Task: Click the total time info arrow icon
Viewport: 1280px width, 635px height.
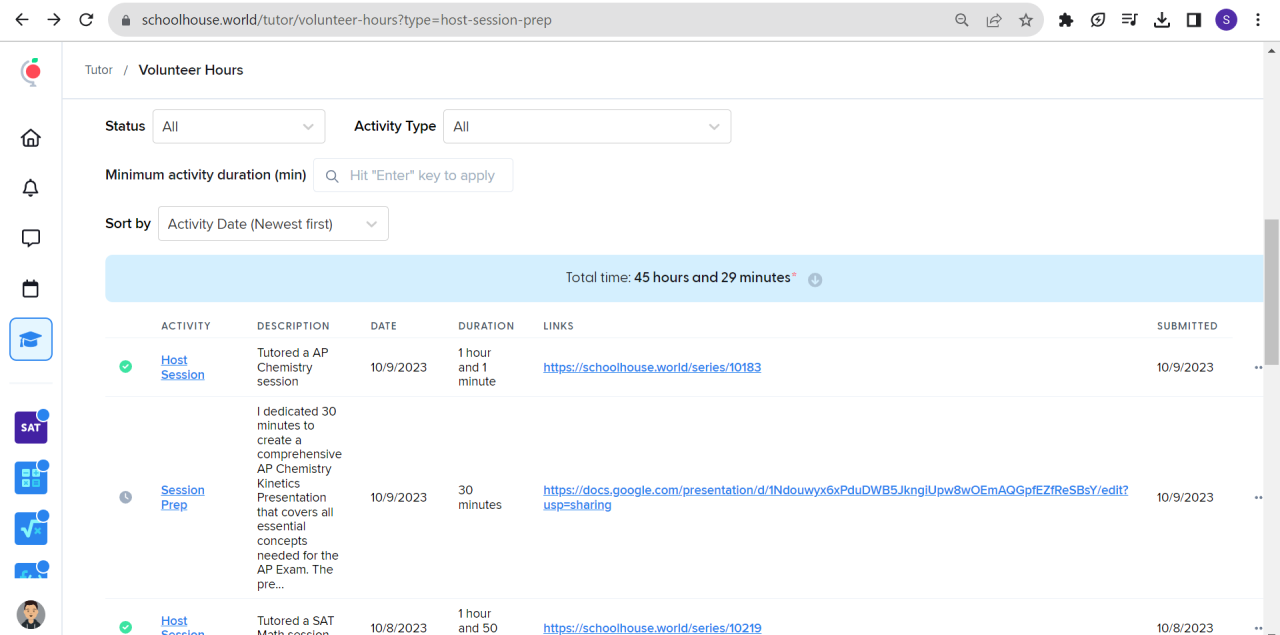Action: (x=815, y=280)
